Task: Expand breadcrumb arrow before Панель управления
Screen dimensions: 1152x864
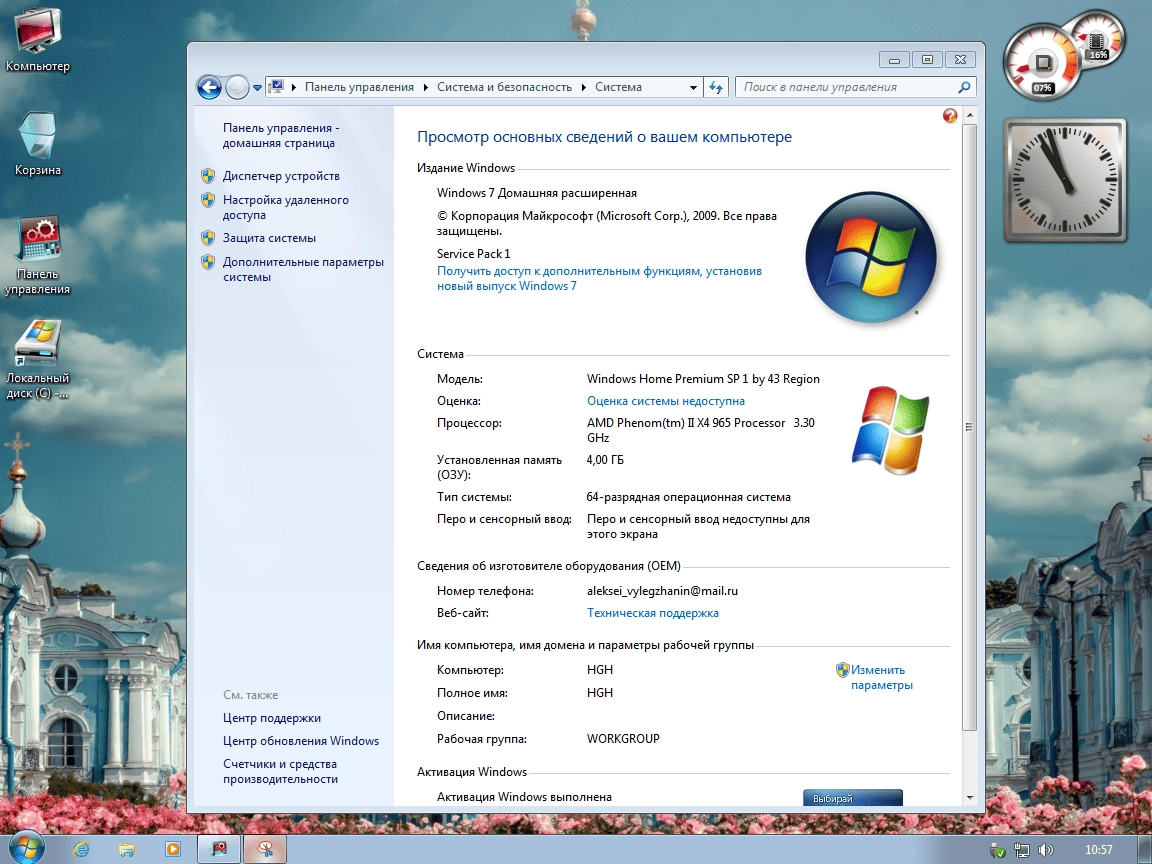Action: click(x=294, y=87)
